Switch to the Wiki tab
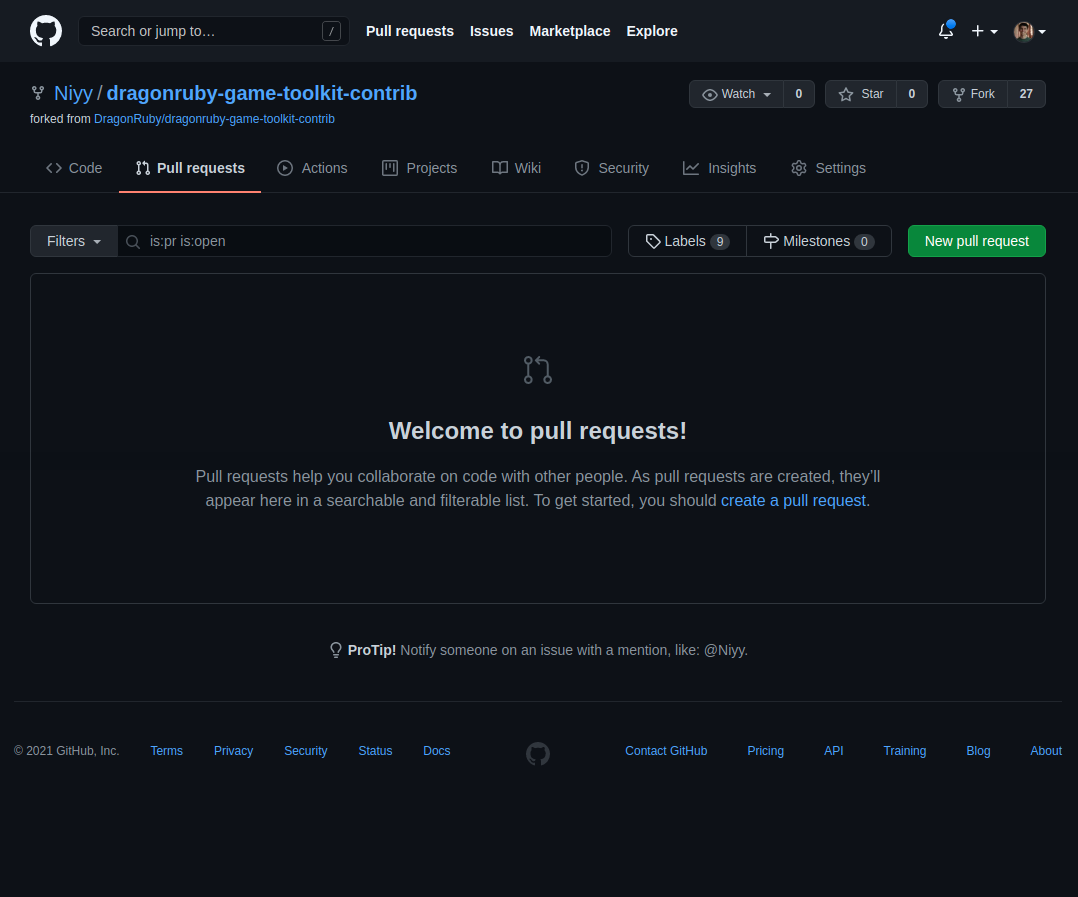The height and width of the screenshot is (897, 1078). (516, 168)
